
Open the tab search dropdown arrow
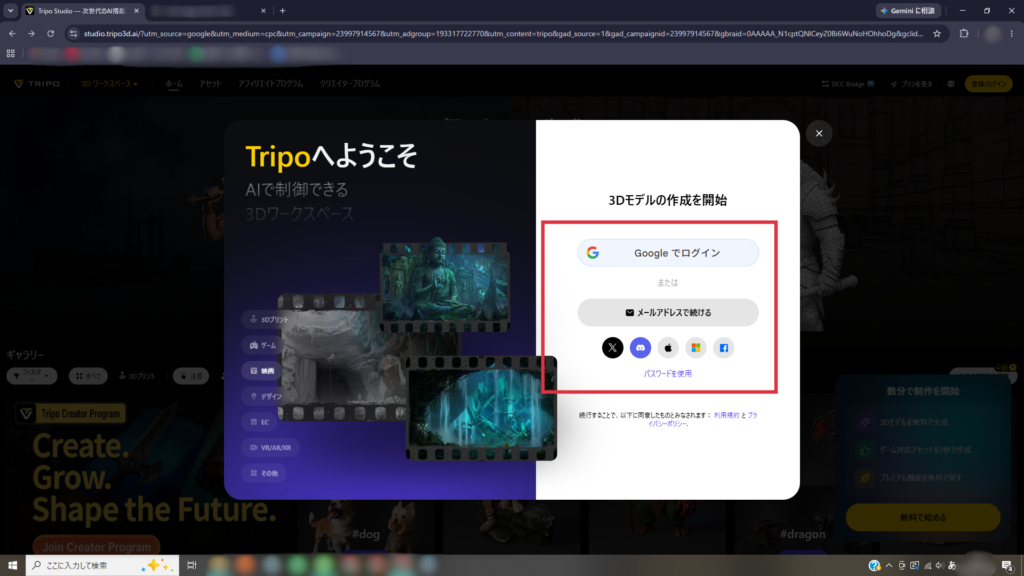[x=10, y=10]
